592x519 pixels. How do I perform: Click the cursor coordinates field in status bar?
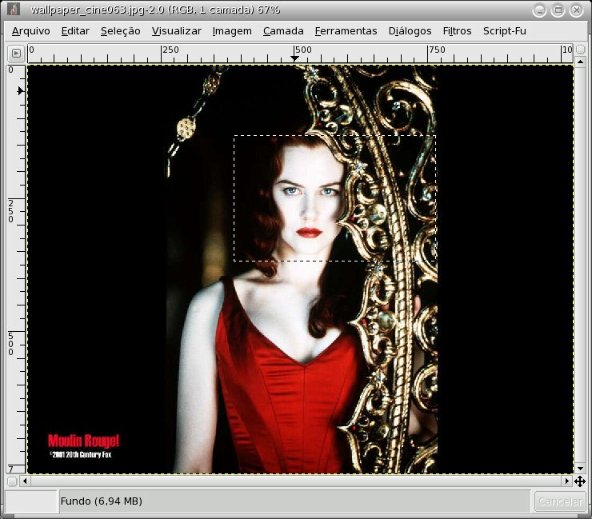pyautogui.click(x=32, y=501)
